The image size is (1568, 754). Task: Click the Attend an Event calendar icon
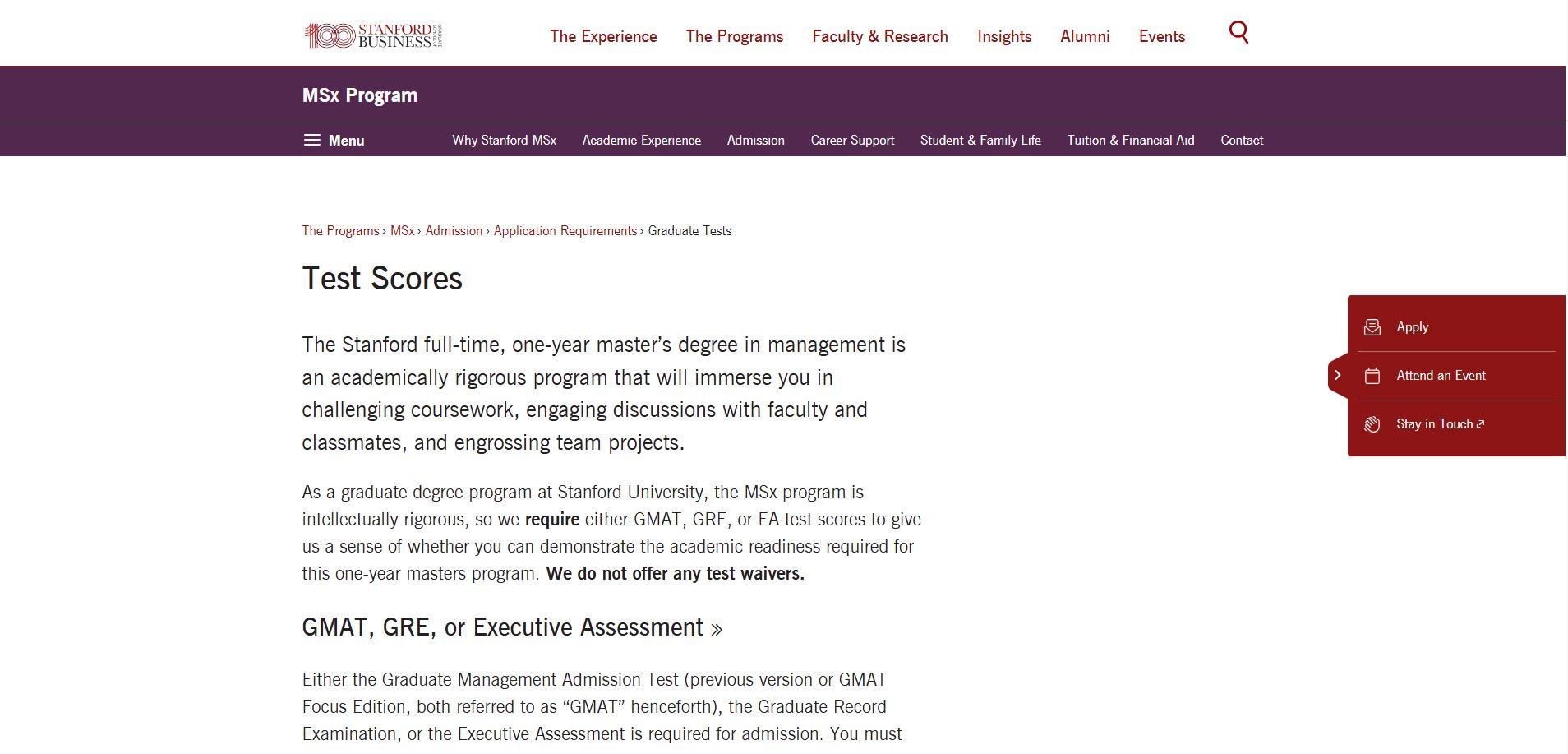click(x=1372, y=376)
